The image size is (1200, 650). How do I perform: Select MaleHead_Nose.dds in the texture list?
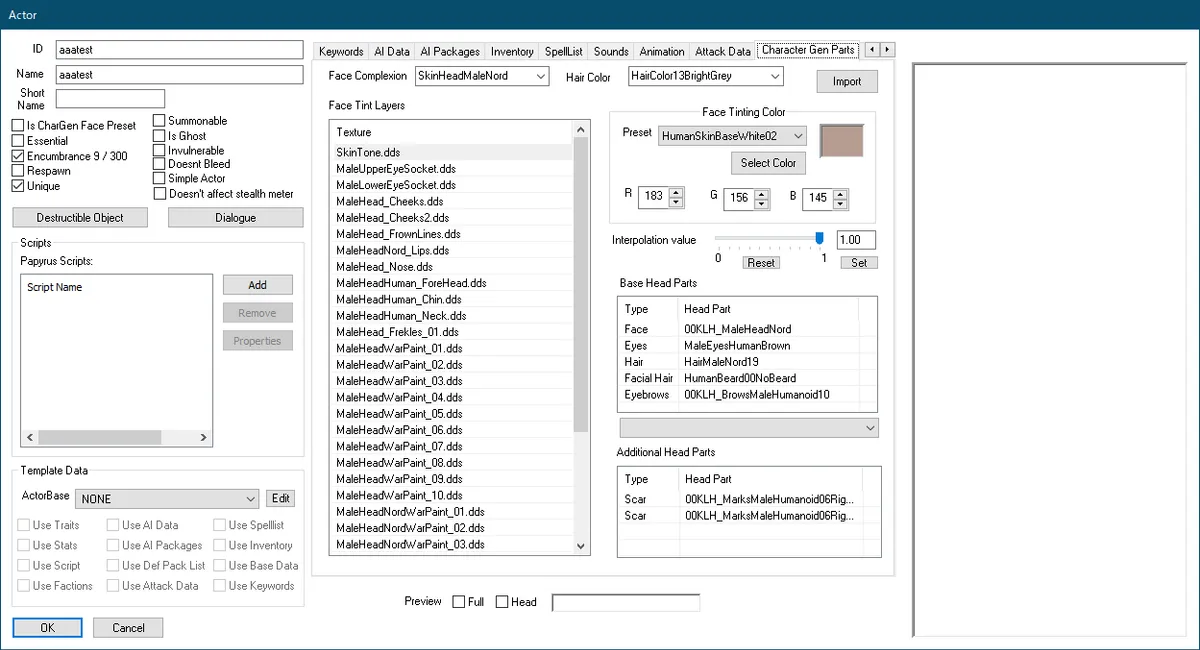[384, 267]
